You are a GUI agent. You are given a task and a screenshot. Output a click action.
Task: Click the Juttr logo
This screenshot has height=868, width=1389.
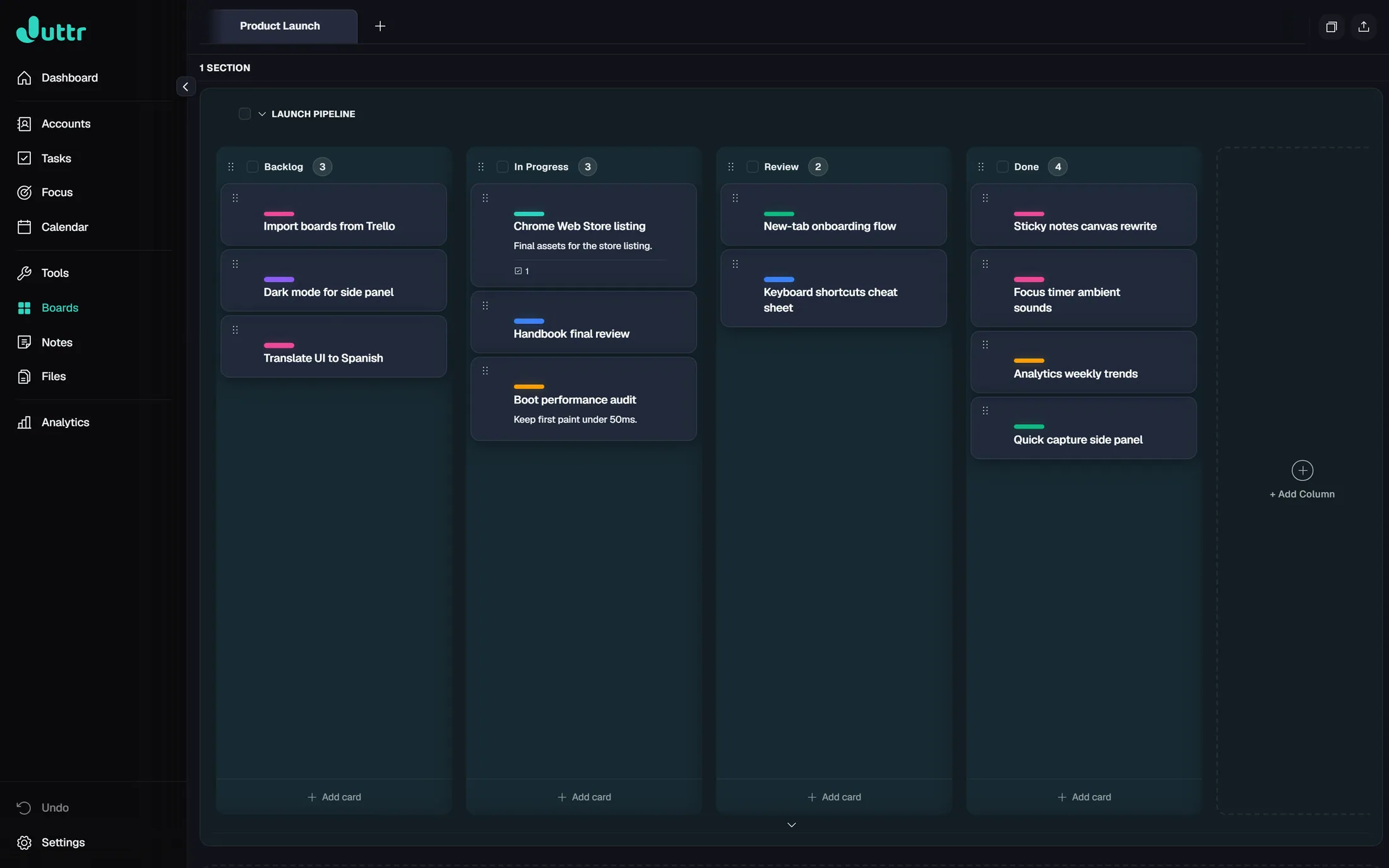click(51, 30)
